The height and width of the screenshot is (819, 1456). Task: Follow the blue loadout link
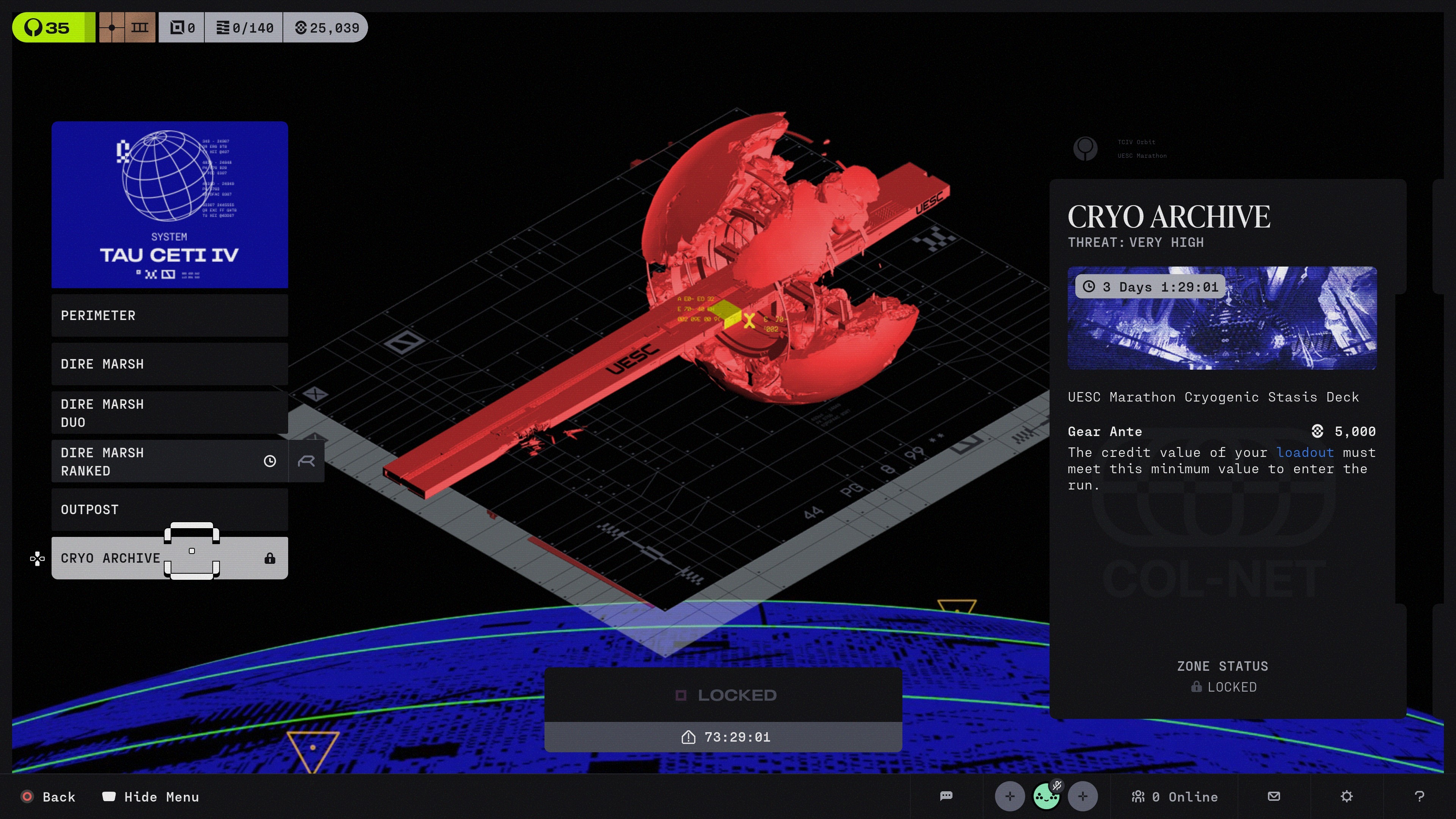click(1304, 452)
